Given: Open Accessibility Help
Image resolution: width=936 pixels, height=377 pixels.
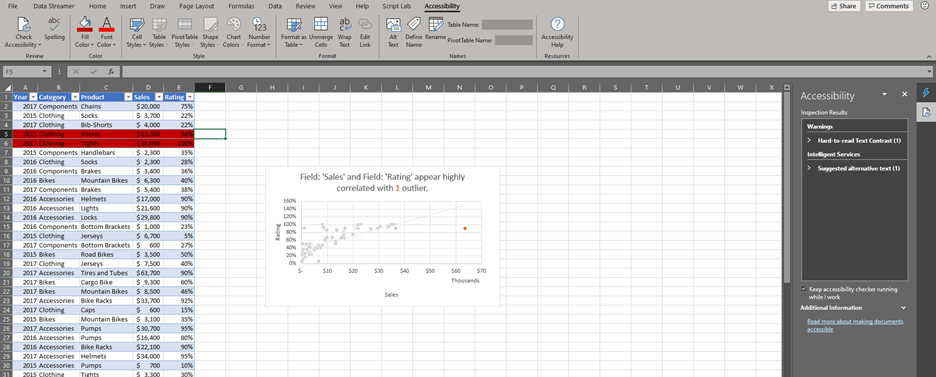Looking at the screenshot, I should coord(557,32).
